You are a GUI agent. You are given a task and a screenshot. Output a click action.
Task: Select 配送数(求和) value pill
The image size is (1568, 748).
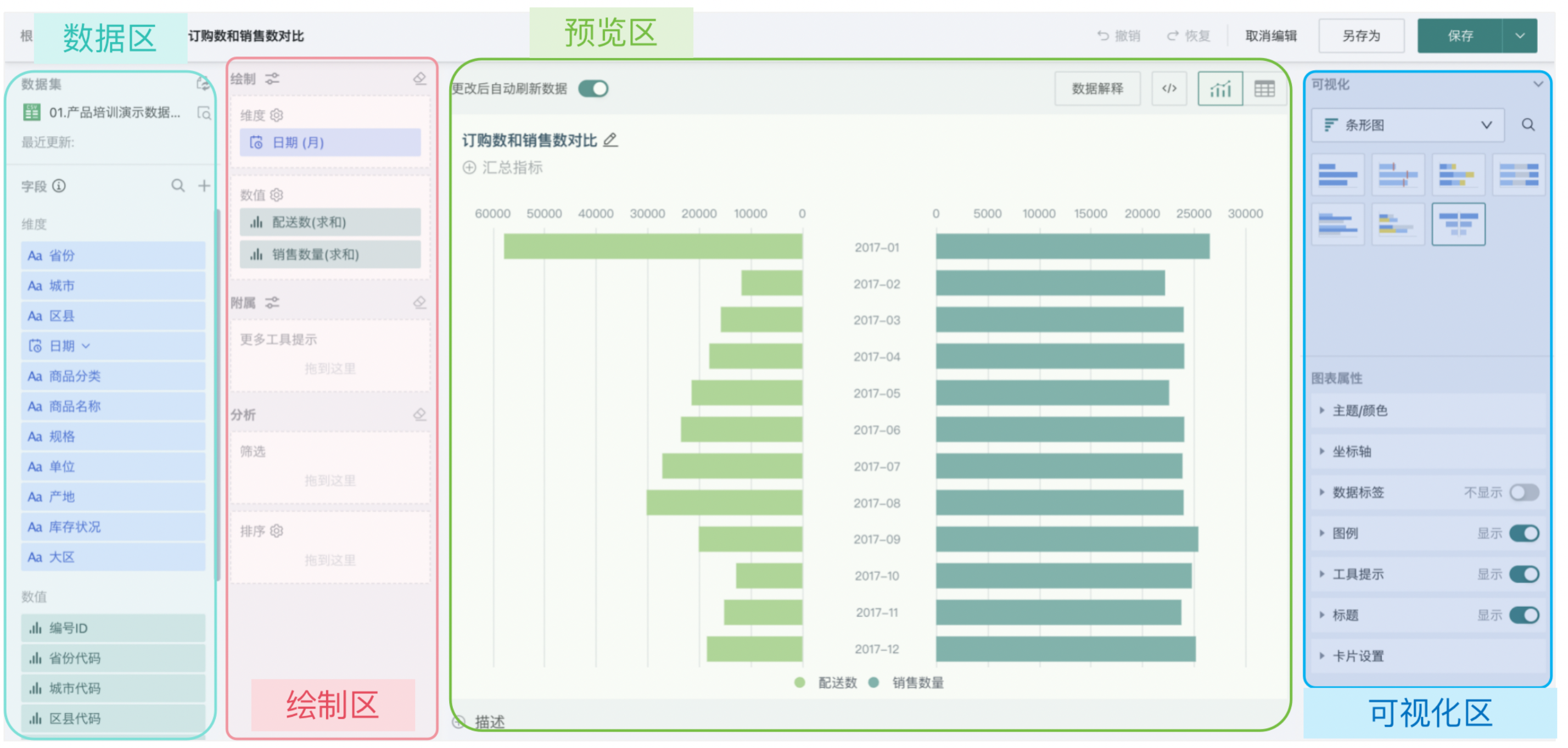331,222
